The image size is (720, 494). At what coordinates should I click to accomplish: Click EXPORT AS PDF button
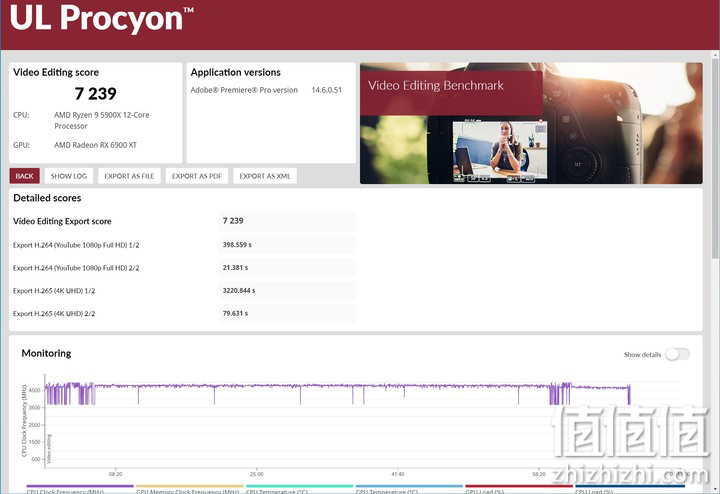pyautogui.click(x=197, y=176)
